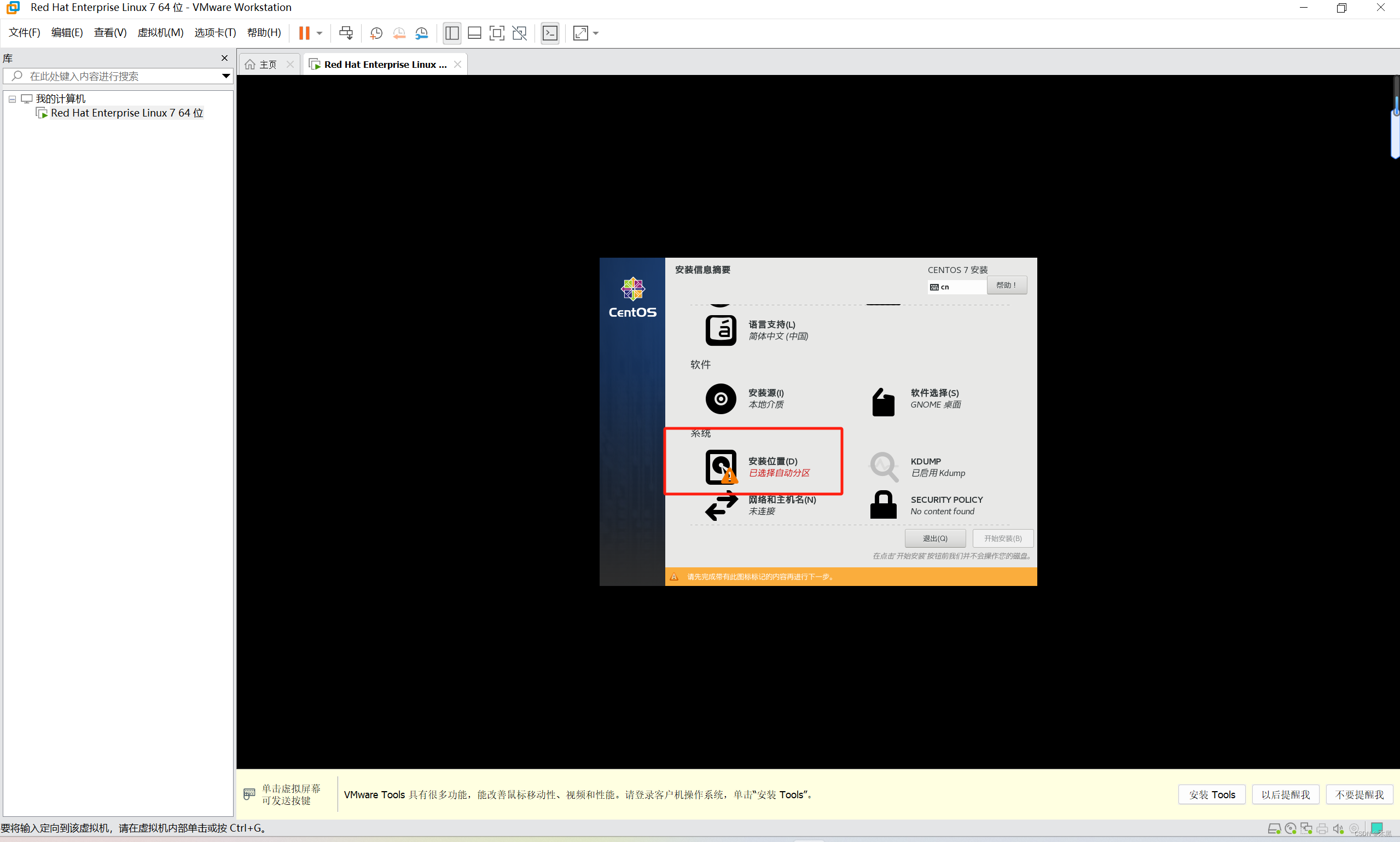Toggle the console view button
The width and height of the screenshot is (1400, 842).
[550, 33]
